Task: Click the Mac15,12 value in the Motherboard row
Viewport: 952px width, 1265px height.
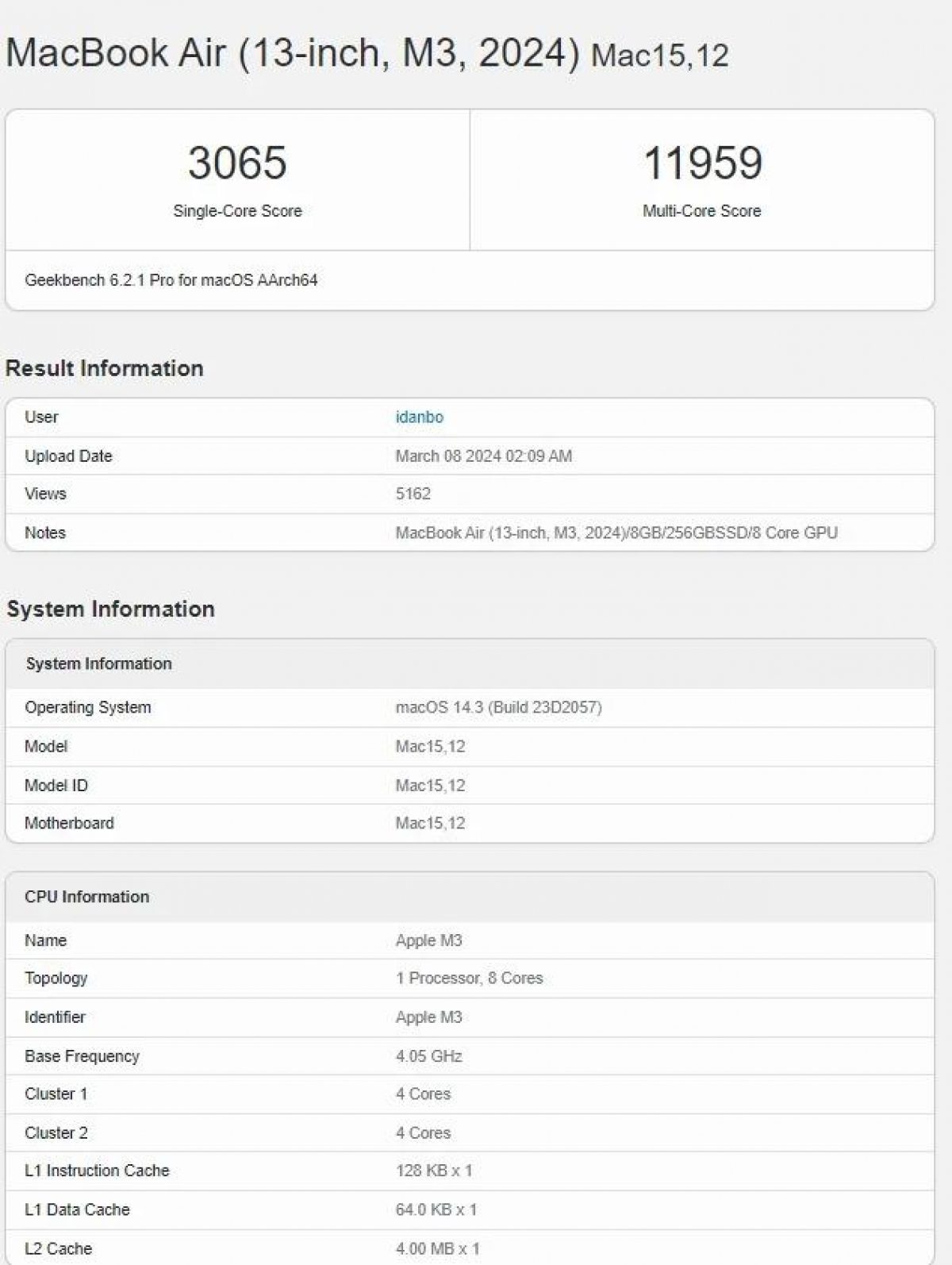Action: pyautogui.click(x=431, y=824)
